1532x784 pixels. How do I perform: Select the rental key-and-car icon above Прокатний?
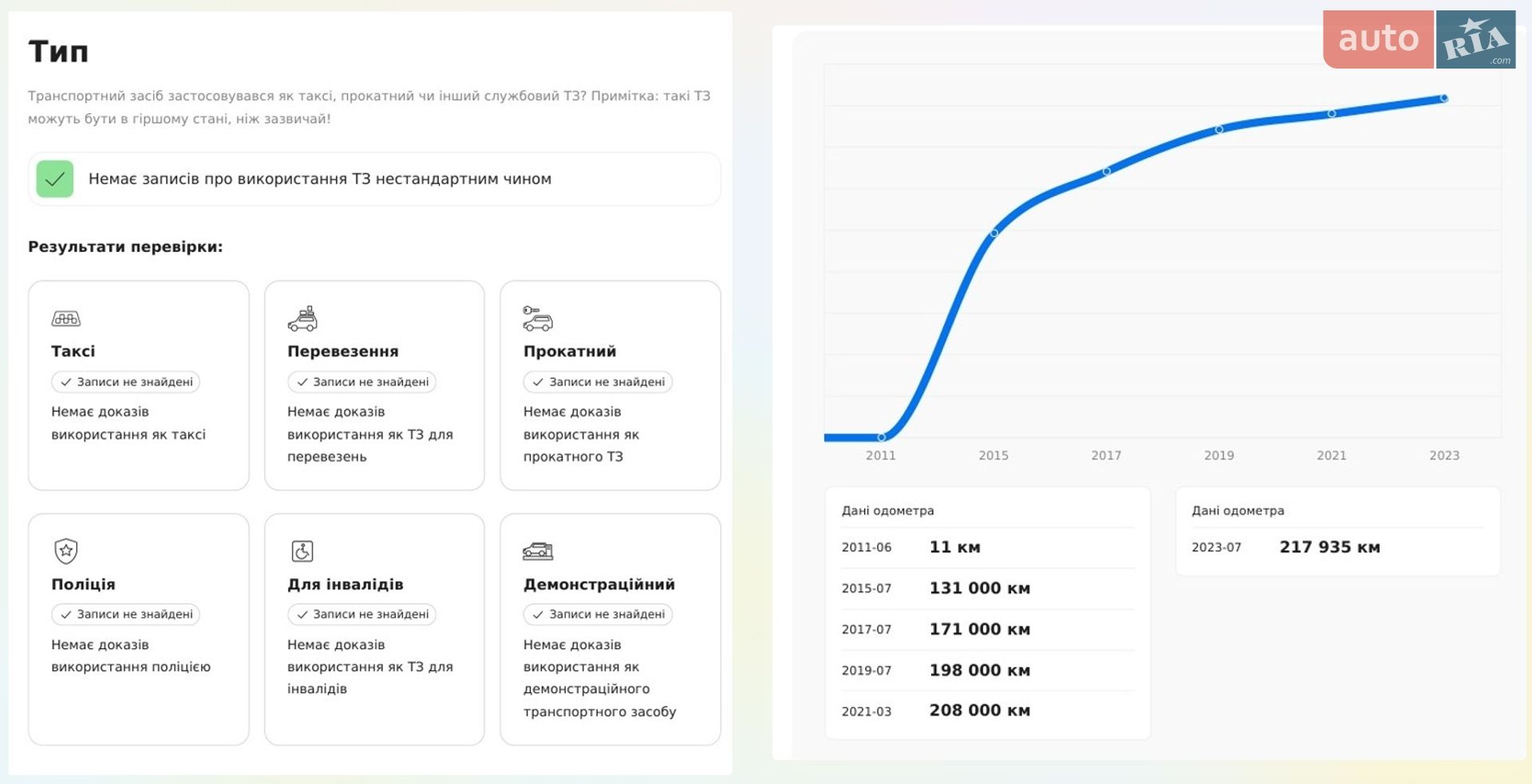[x=538, y=318]
